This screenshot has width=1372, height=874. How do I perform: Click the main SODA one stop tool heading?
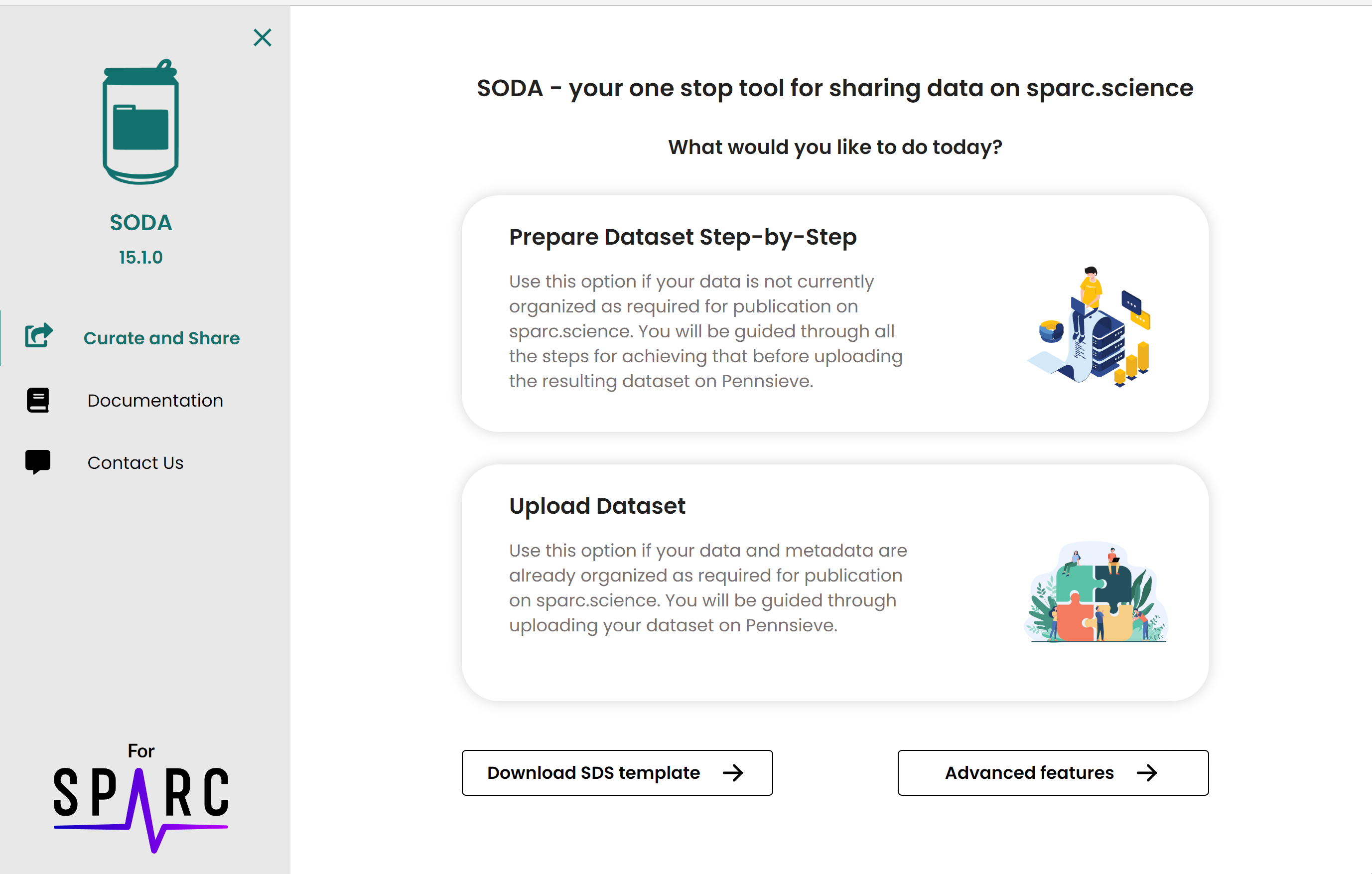click(x=835, y=88)
